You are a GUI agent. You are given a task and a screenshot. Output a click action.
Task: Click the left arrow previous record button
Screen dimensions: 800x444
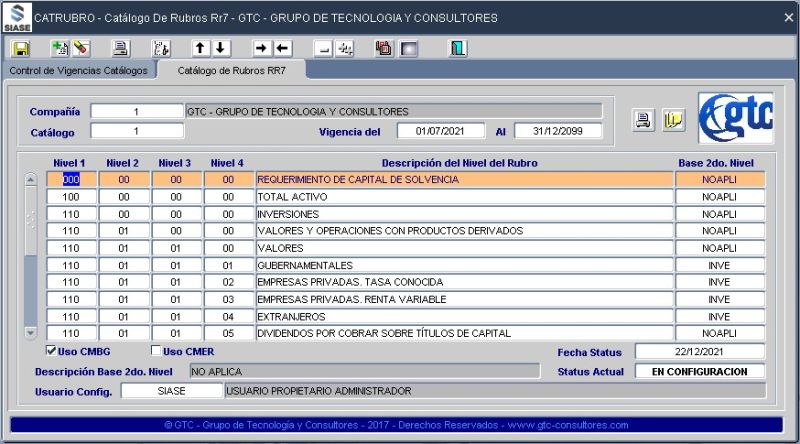point(282,48)
